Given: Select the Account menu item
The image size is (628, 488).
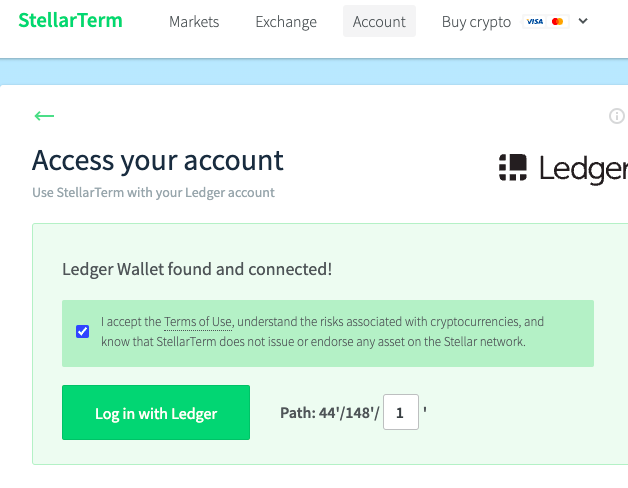Looking at the screenshot, I should point(379,21).
